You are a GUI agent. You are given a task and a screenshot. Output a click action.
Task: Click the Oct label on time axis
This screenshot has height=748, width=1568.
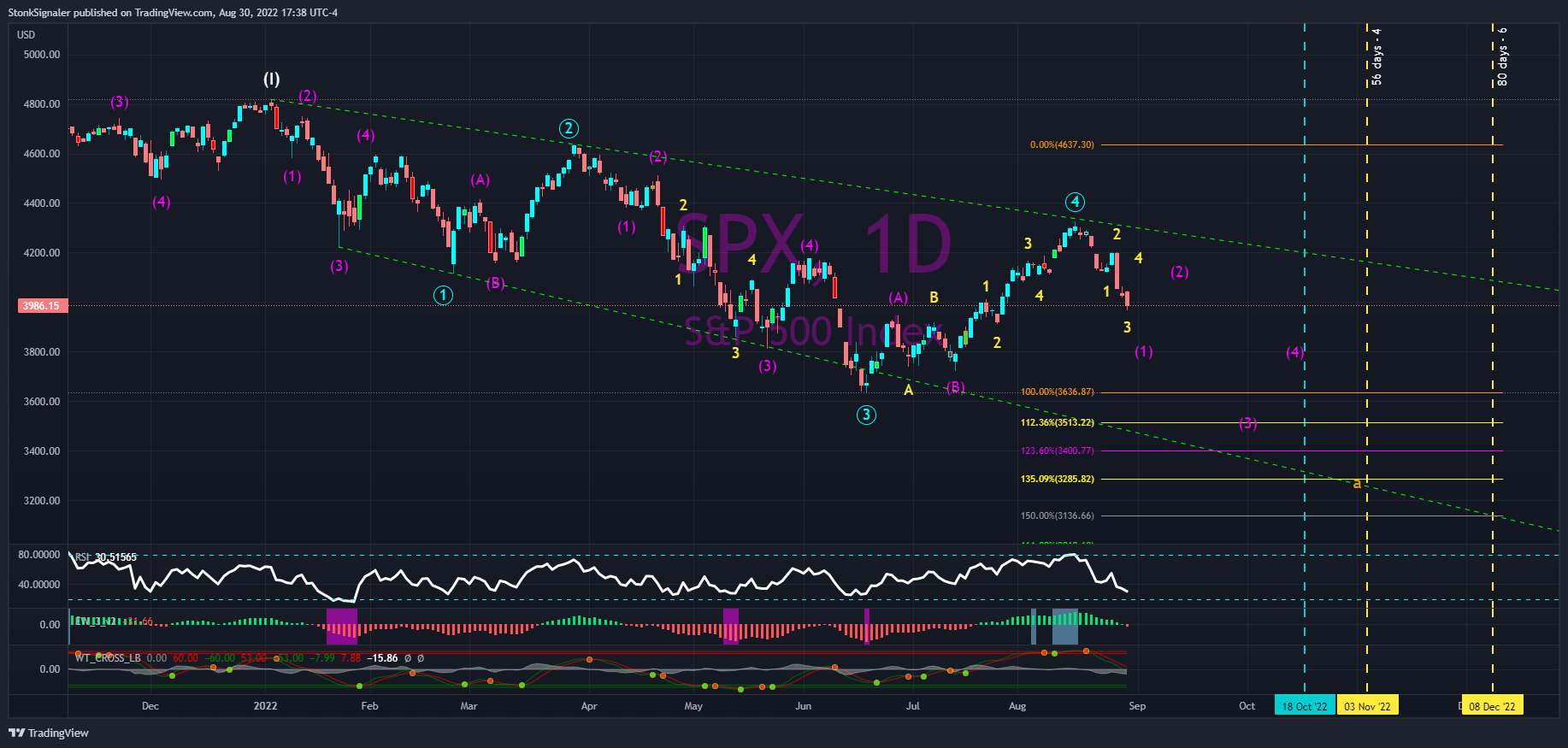pos(1247,706)
